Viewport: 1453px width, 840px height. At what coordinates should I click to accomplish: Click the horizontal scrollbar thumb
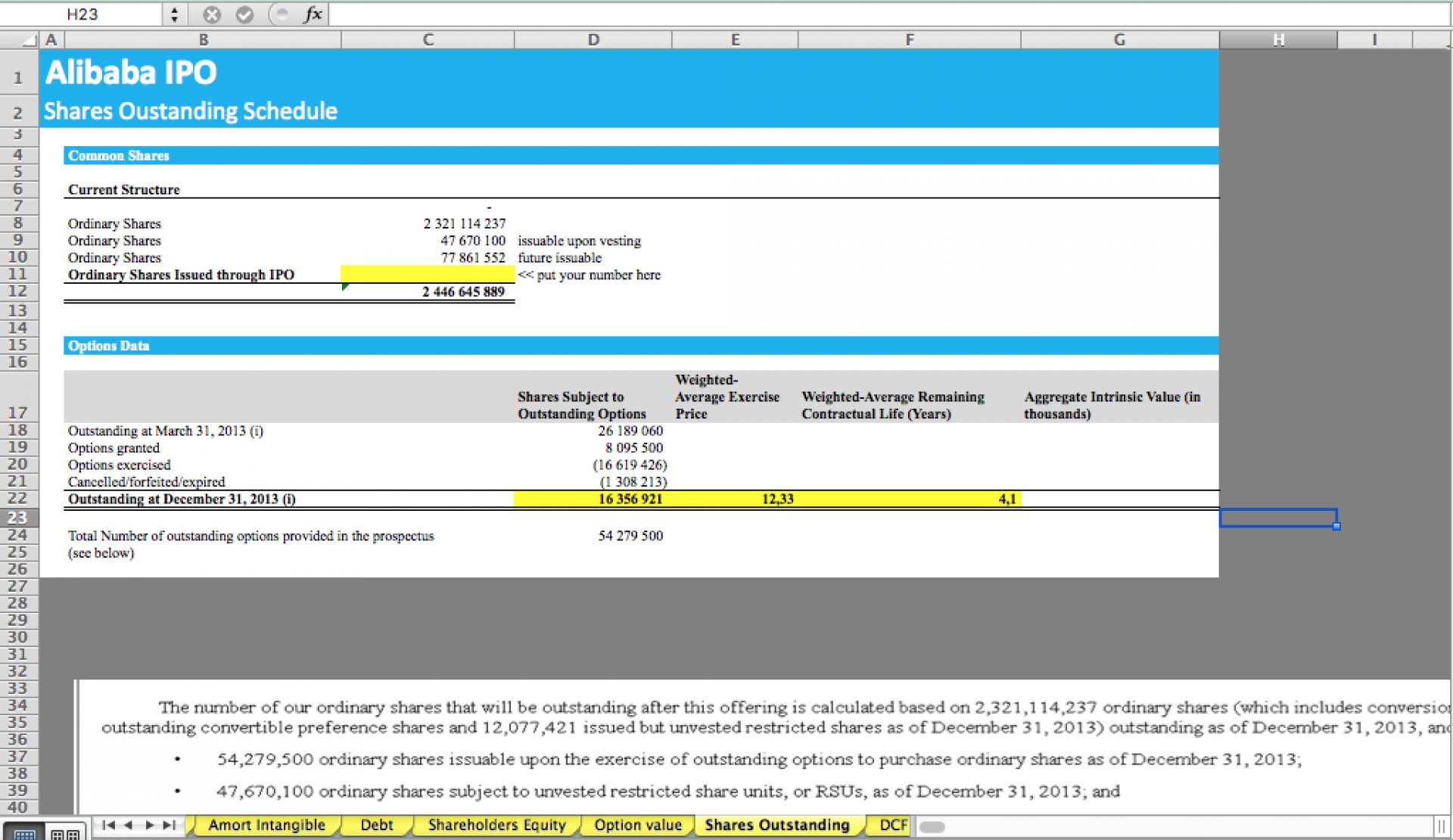click(932, 827)
